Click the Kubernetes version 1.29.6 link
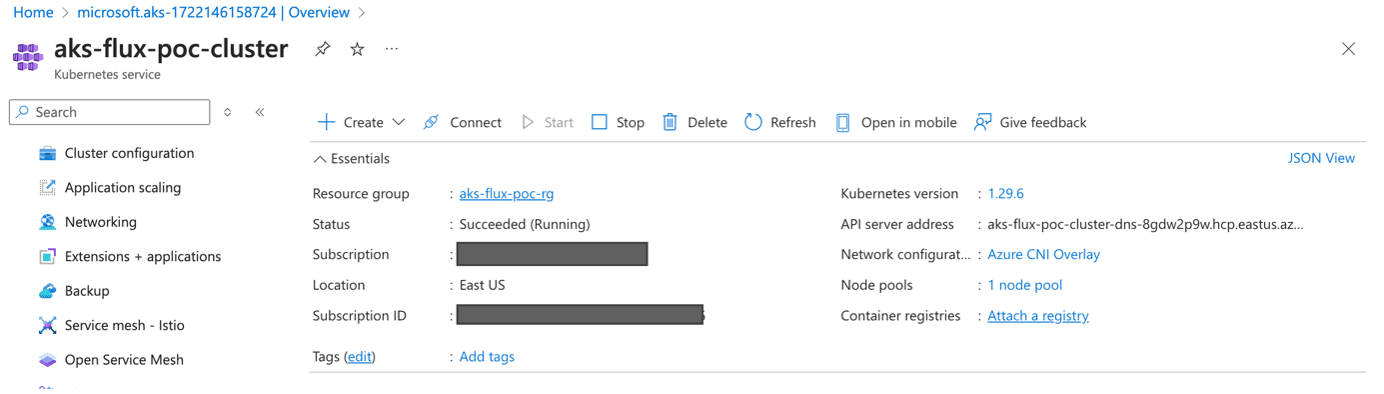 (1005, 194)
